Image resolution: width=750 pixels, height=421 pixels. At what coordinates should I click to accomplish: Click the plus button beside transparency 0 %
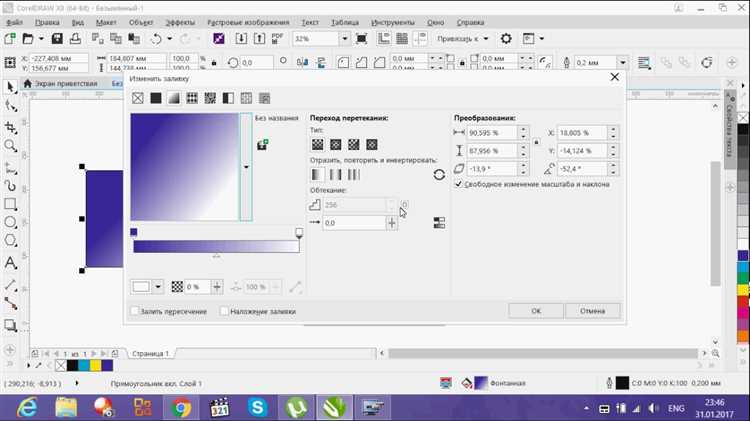pos(217,287)
